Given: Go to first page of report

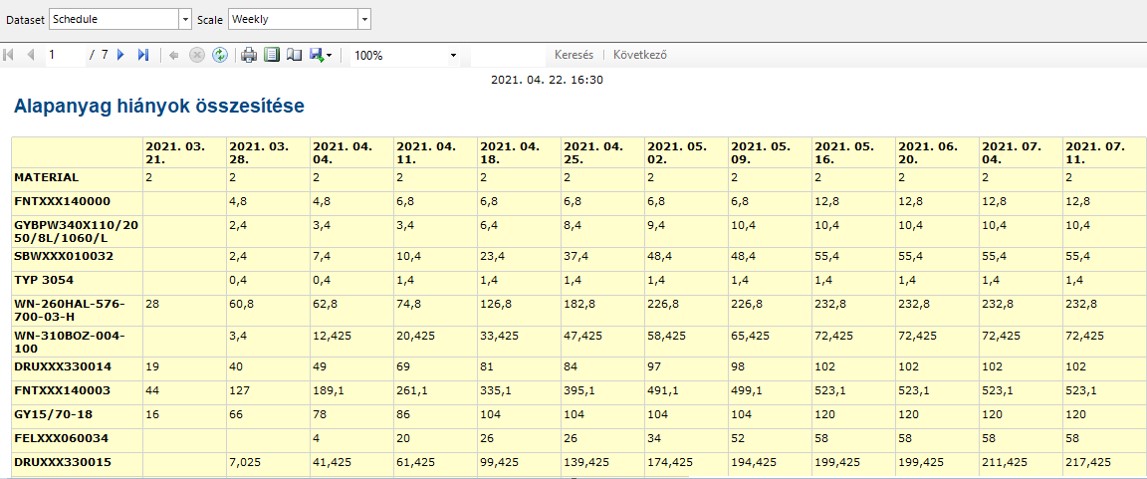Looking at the screenshot, I should 9,55.
